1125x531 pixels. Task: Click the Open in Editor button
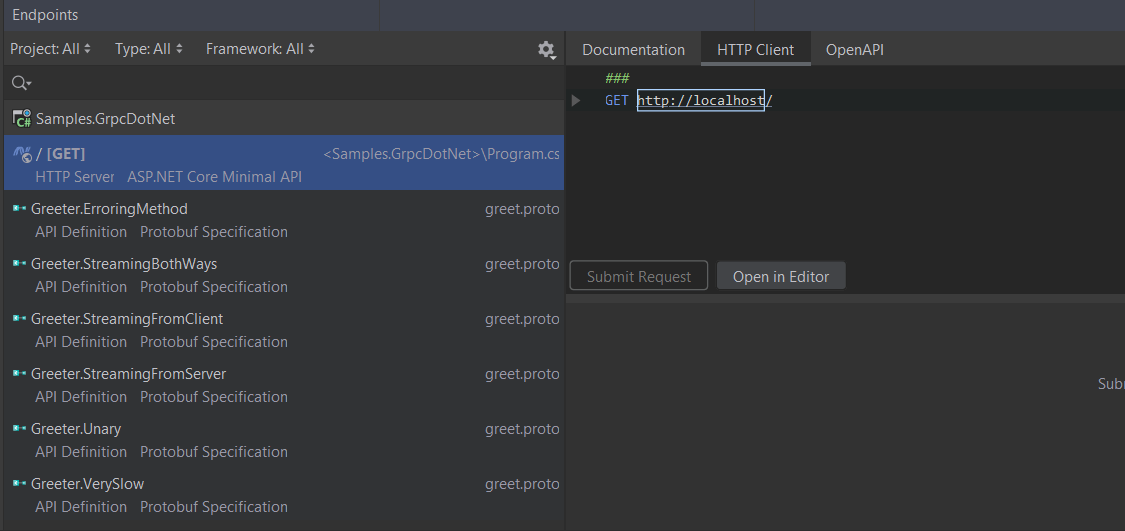point(781,276)
